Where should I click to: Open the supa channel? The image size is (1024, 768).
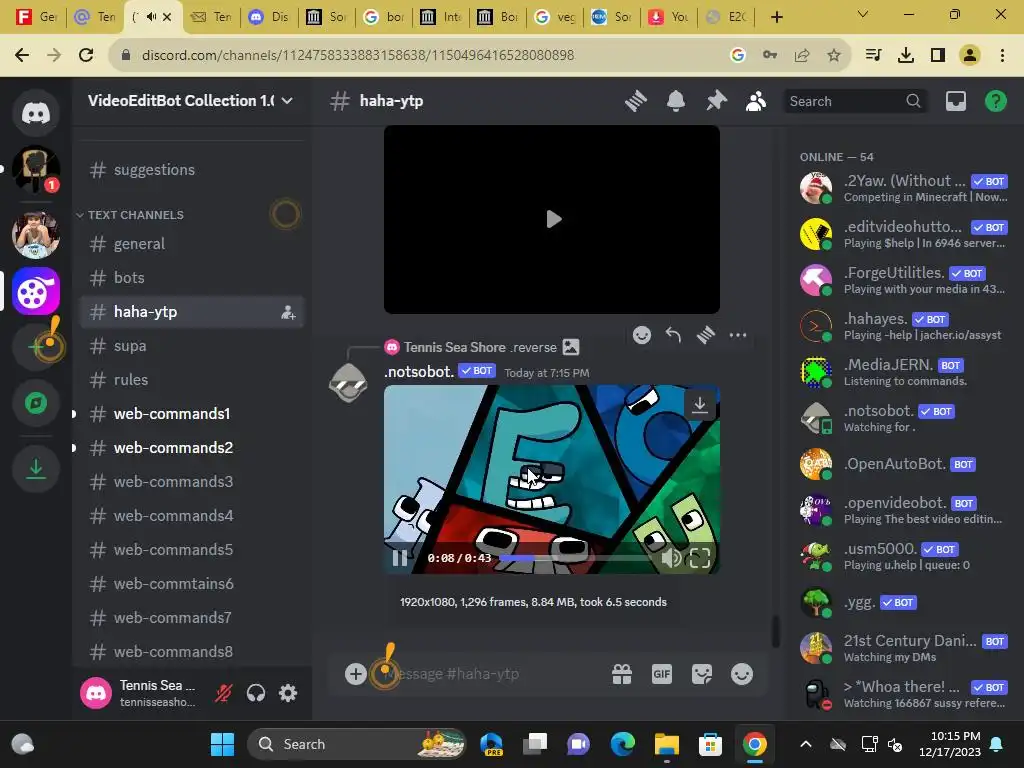click(x=191, y=346)
